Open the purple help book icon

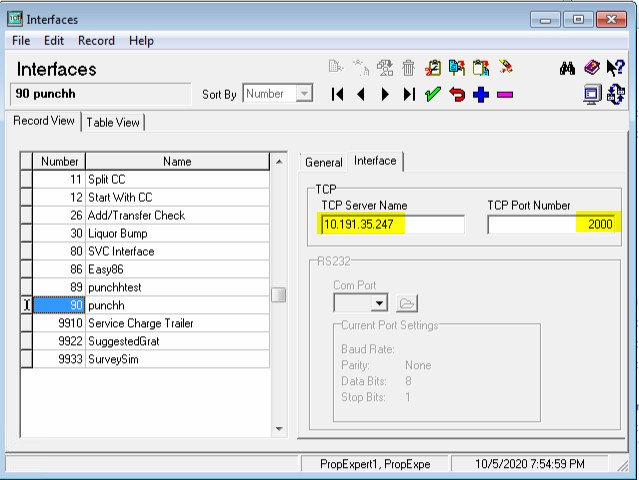pyautogui.click(x=591, y=68)
